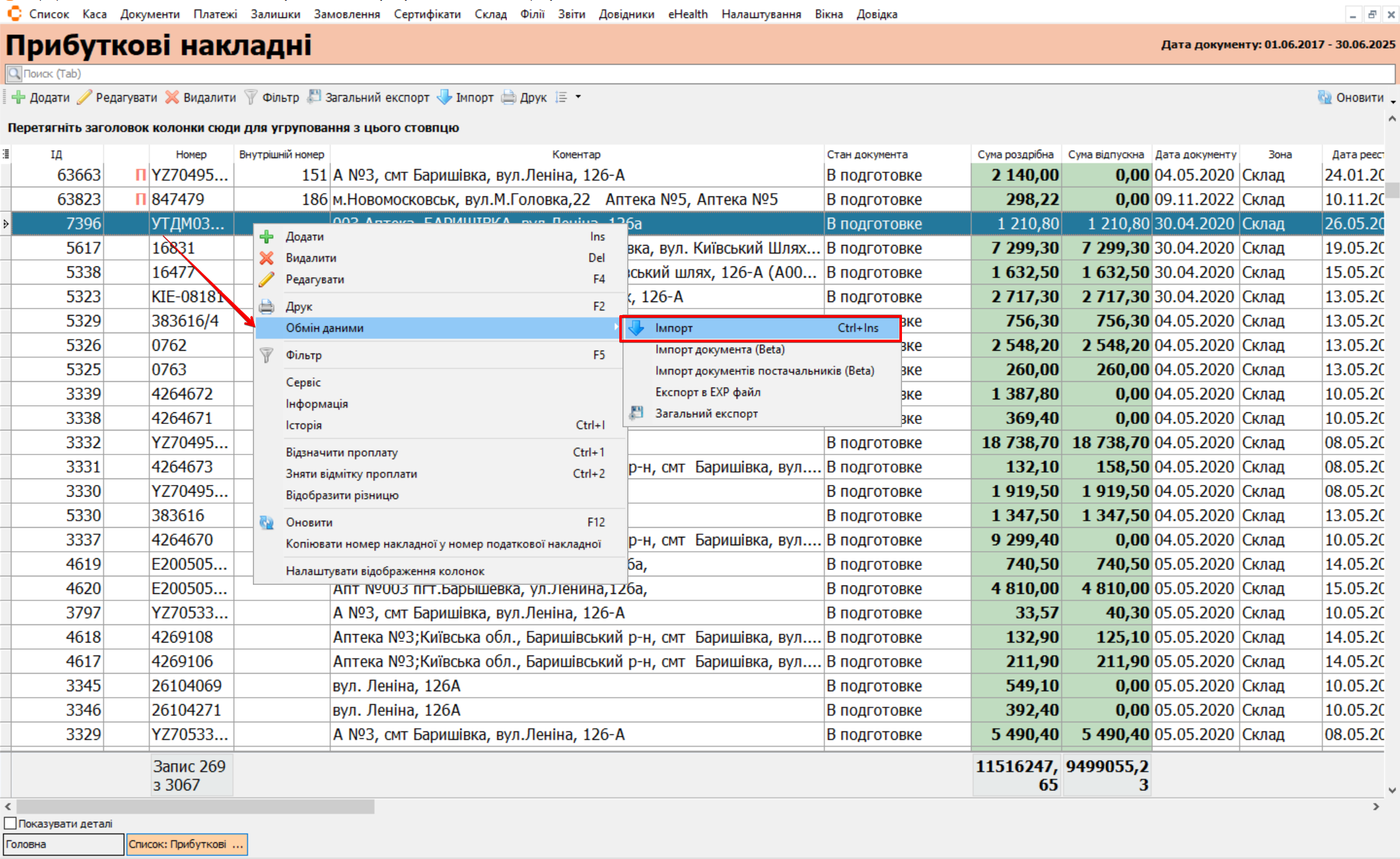Click the Загальний експорт toolbar icon
1400x859 pixels.
tap(314, 97)
